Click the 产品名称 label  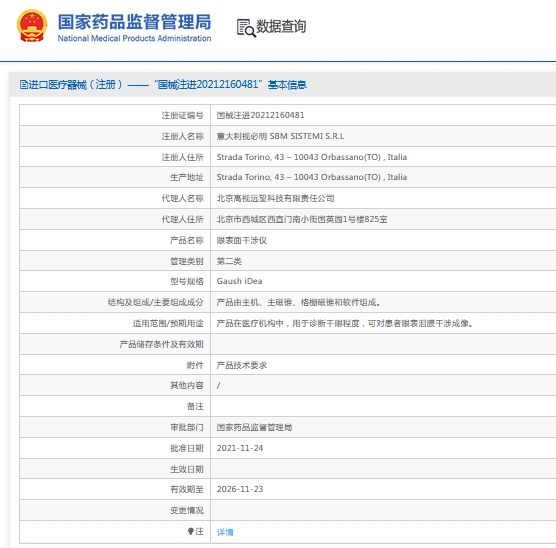(x=187, y=240)
